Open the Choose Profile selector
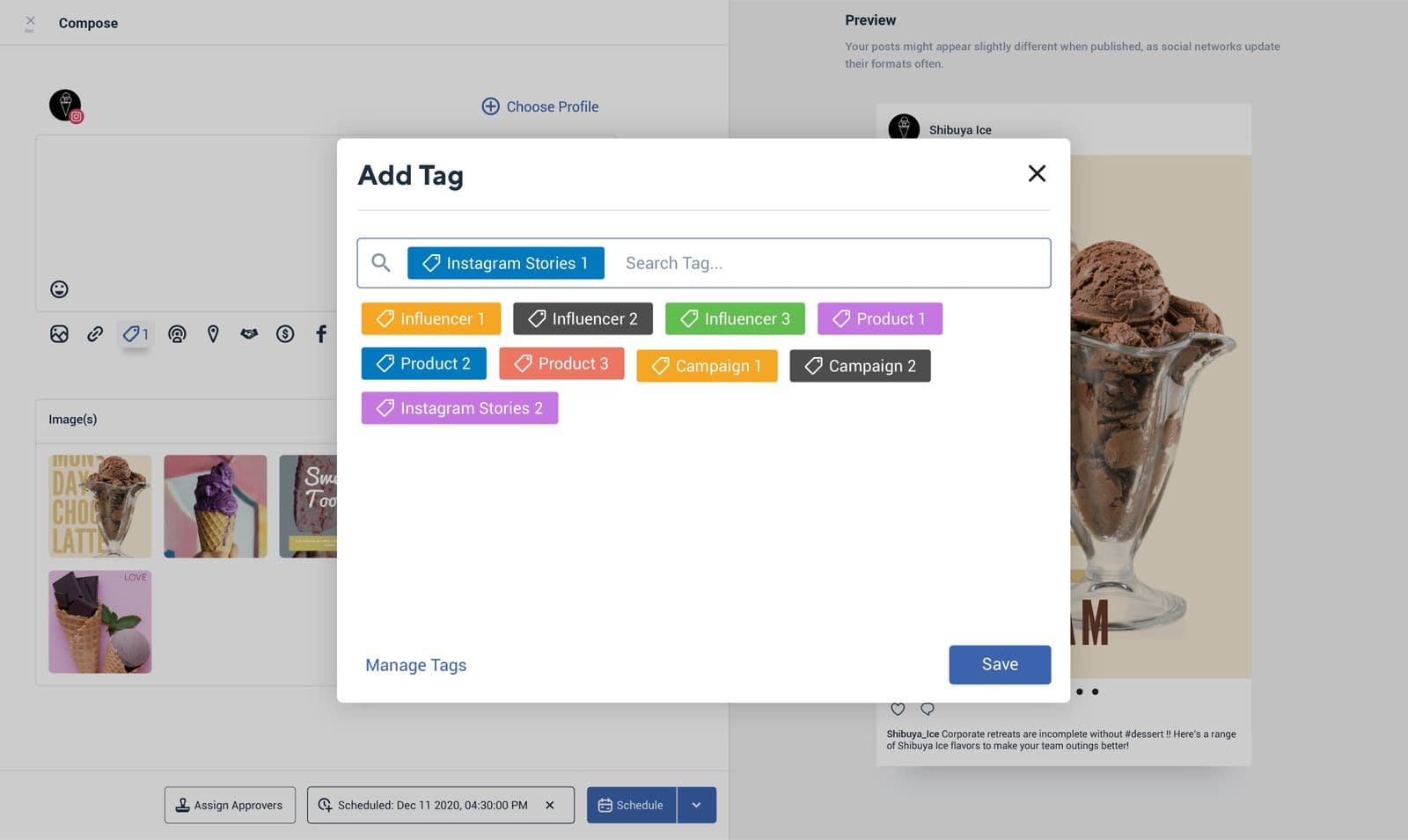The image size is (1408, 840). [540, 106]
